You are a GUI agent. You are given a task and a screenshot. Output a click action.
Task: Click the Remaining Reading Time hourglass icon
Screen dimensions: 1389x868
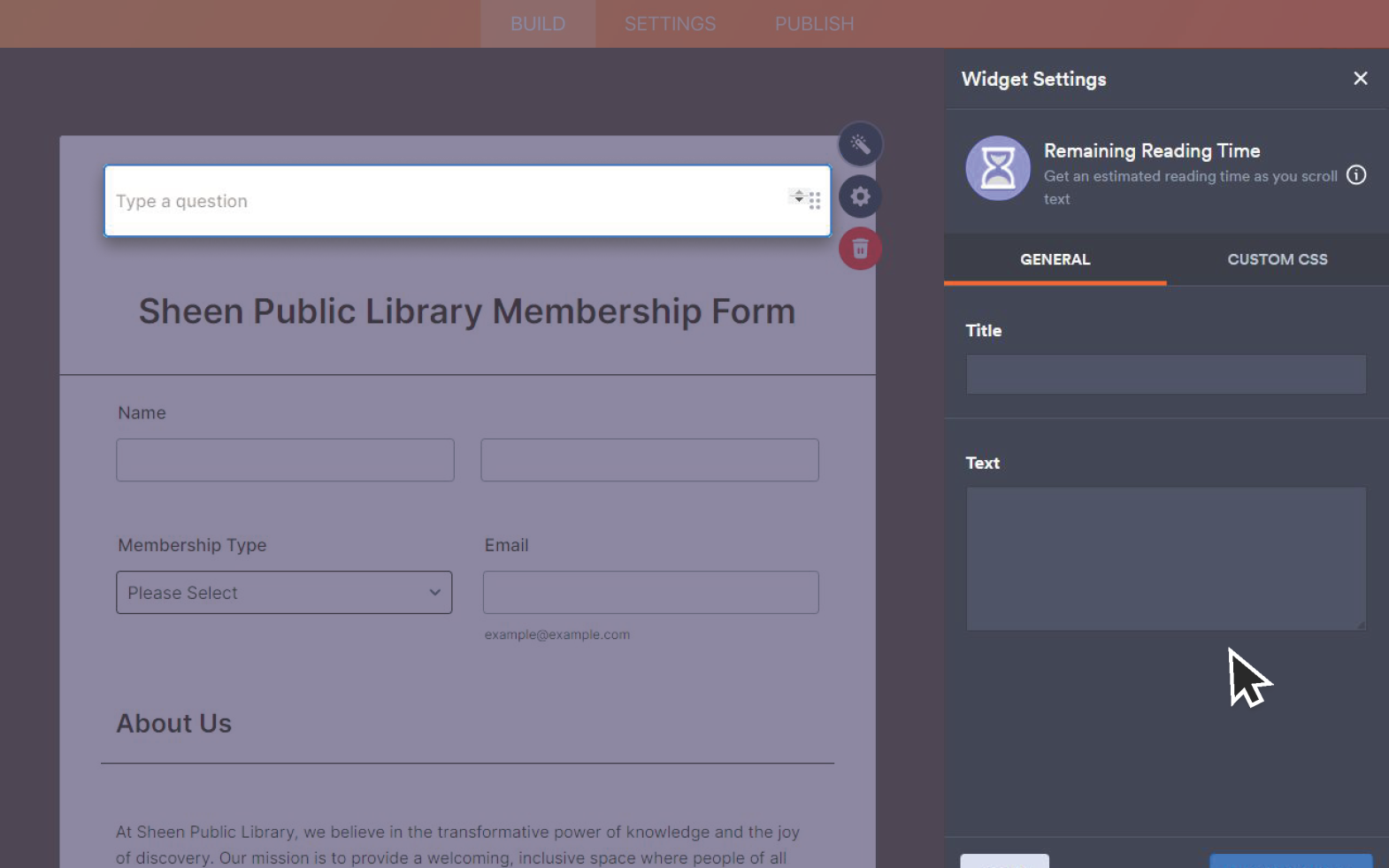click(997, 168)
